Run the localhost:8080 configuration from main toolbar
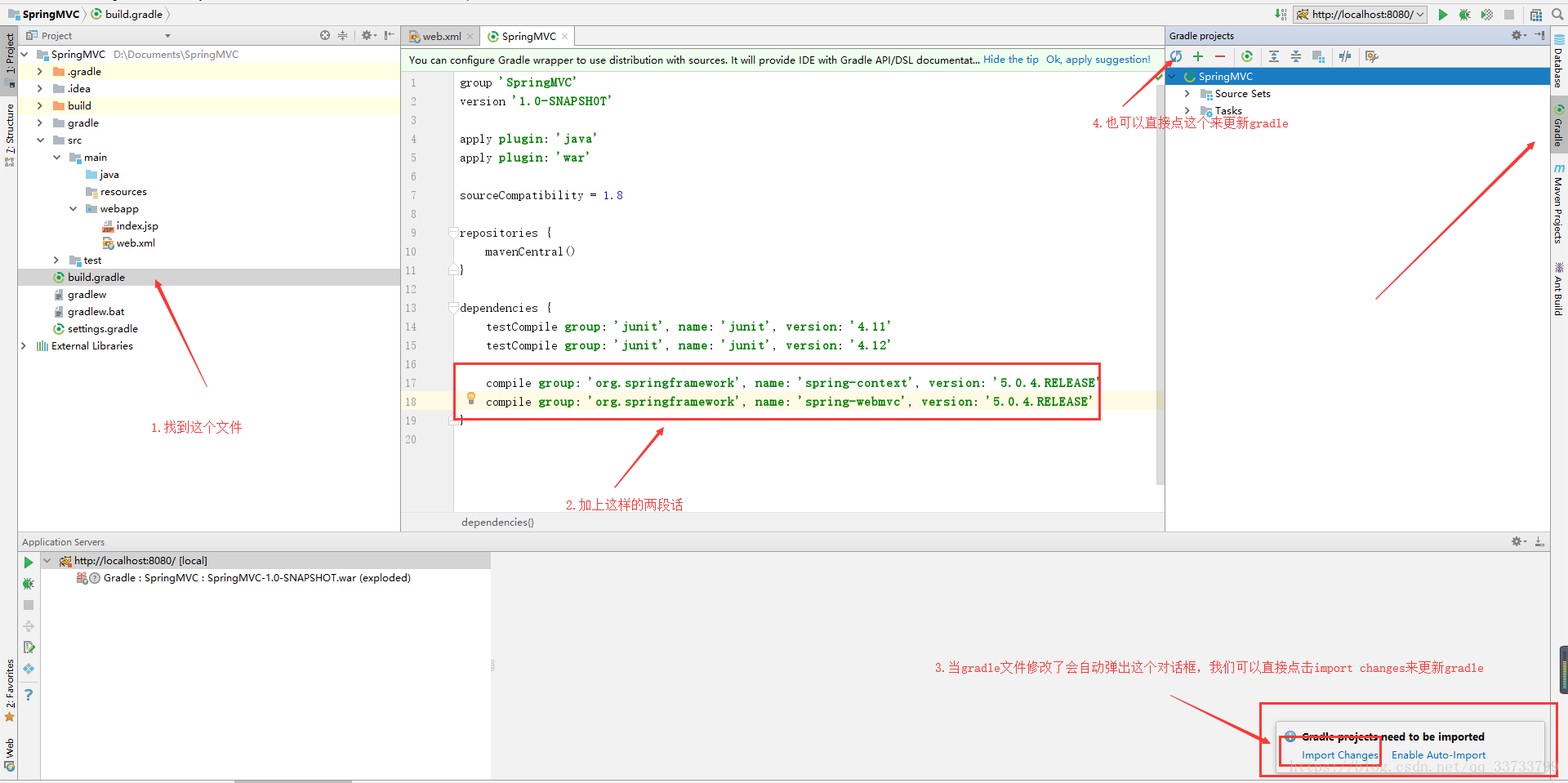This screenshot has width=1568, height=783. [1443, 15]
